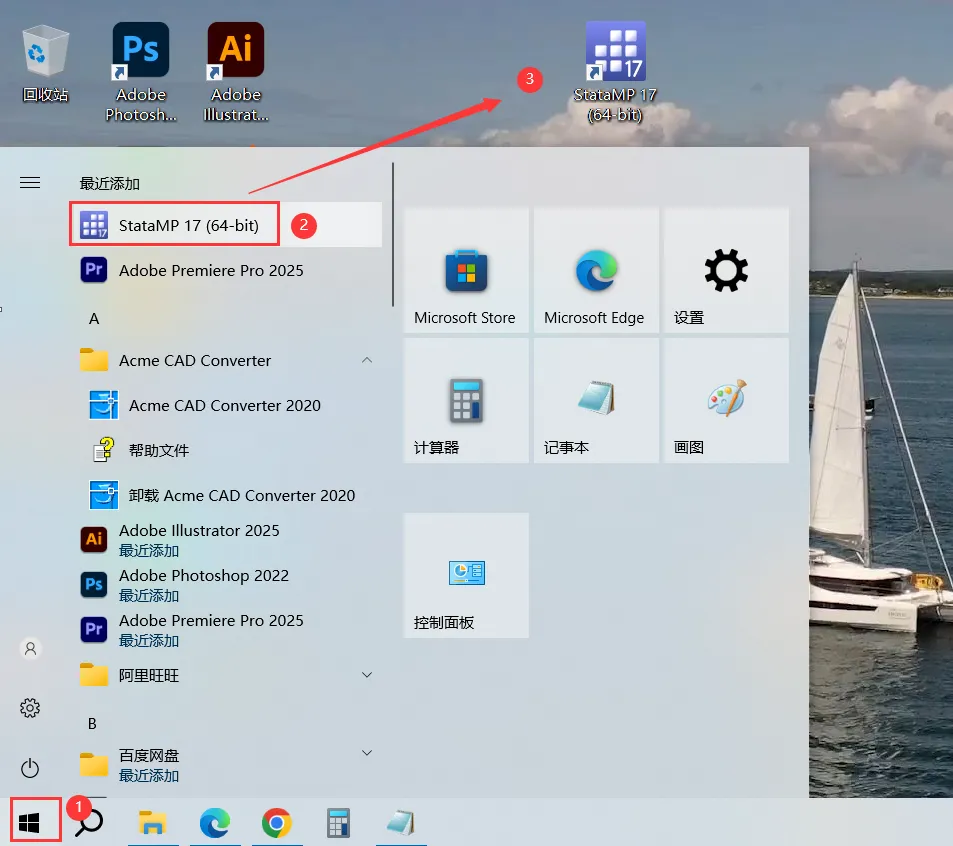The image size is (953, 846).
Task: Open the 控制面板 control panel tile
Action: 466,575
